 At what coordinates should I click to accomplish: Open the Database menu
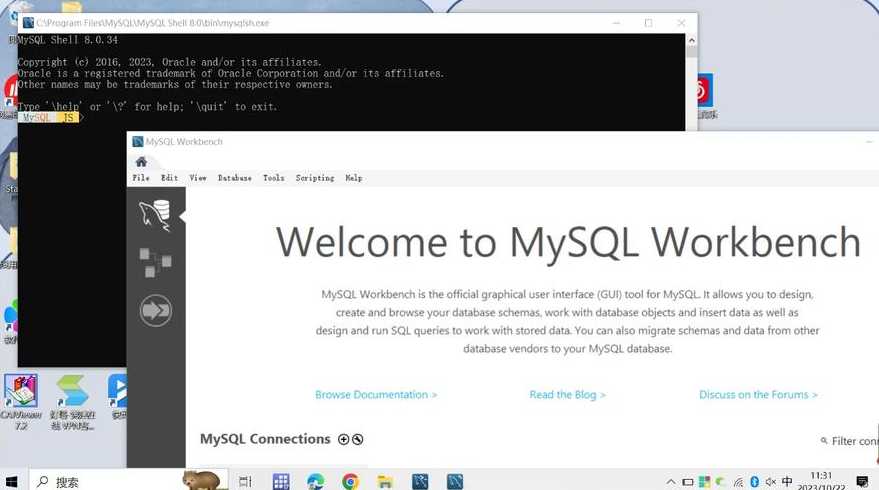click(234, 178)
